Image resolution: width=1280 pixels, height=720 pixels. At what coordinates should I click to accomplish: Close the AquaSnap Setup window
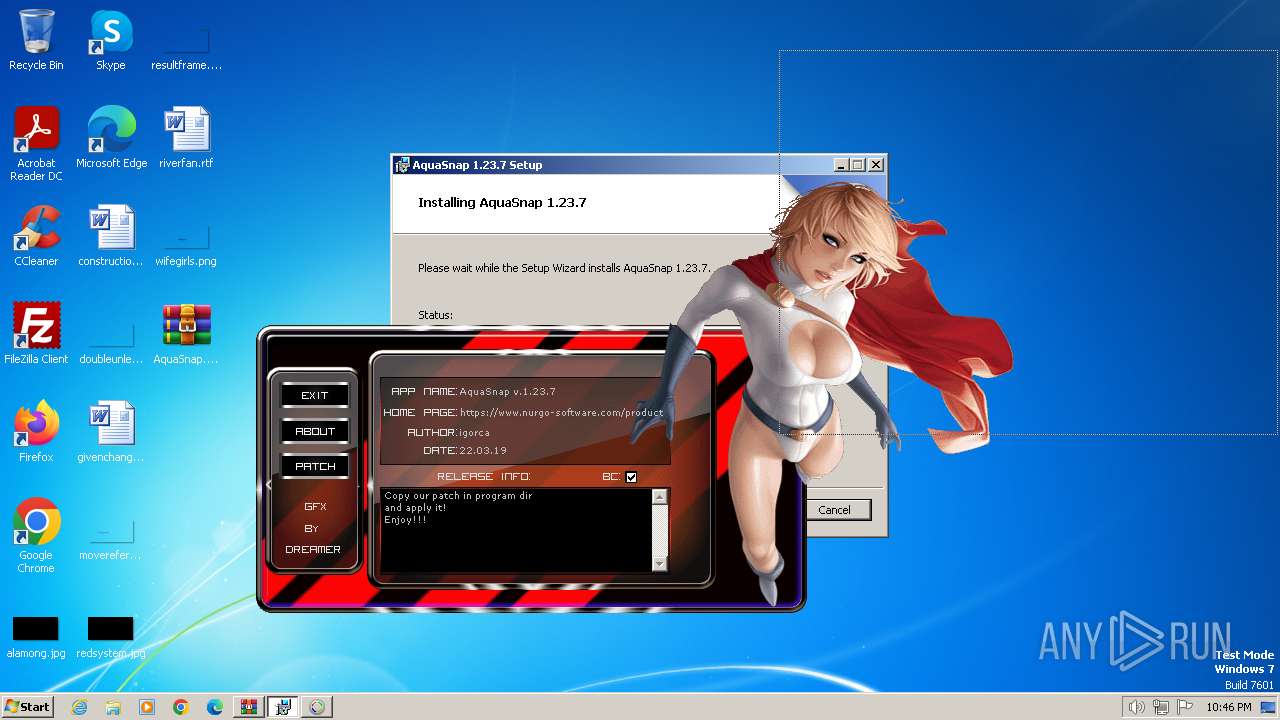876,165
